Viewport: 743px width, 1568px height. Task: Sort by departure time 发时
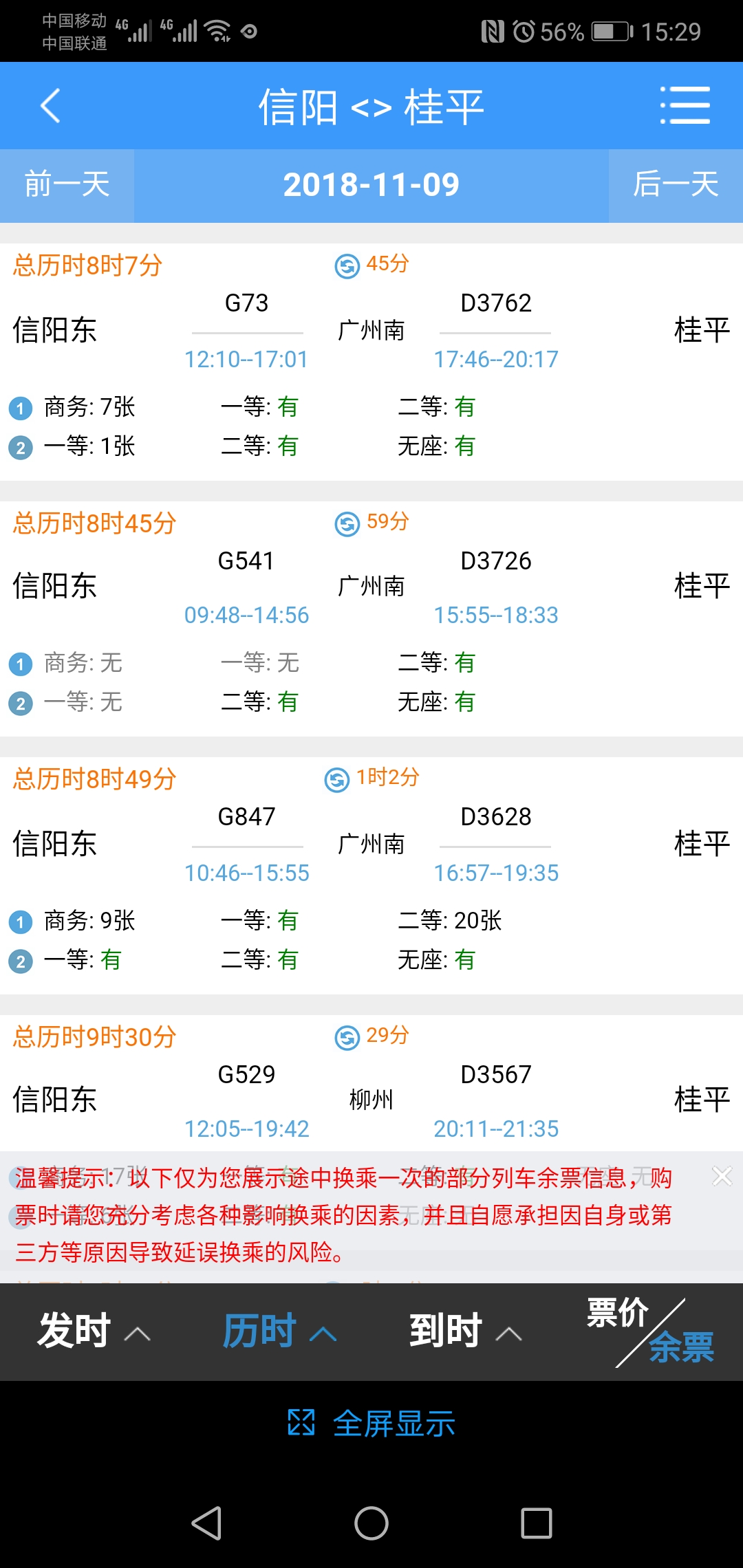point(93,1331)
